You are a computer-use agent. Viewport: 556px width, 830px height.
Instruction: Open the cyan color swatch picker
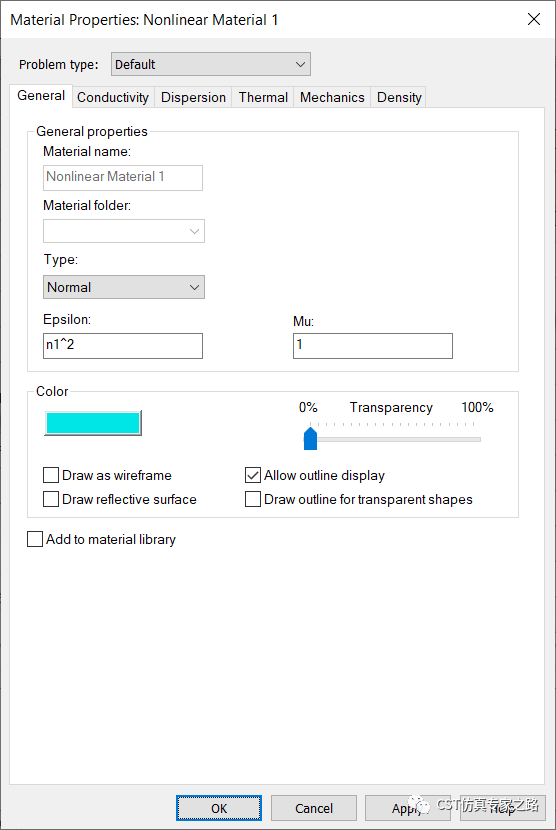coord(93,423)
